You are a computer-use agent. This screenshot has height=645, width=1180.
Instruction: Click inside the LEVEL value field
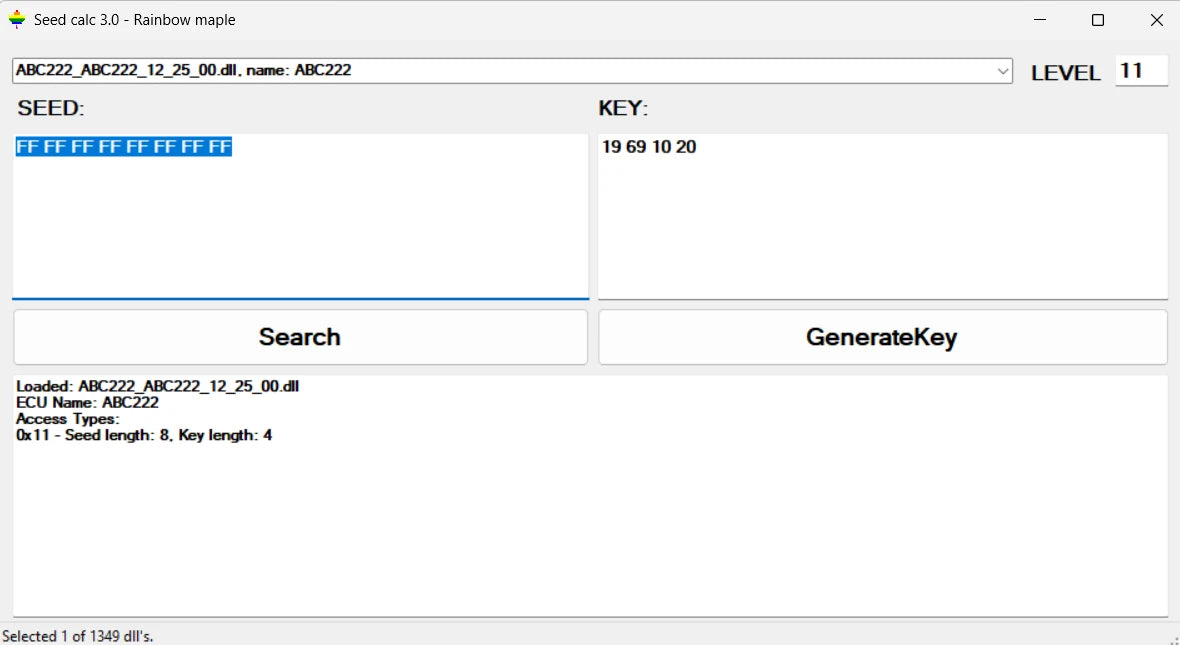(x=1141, y=70)
